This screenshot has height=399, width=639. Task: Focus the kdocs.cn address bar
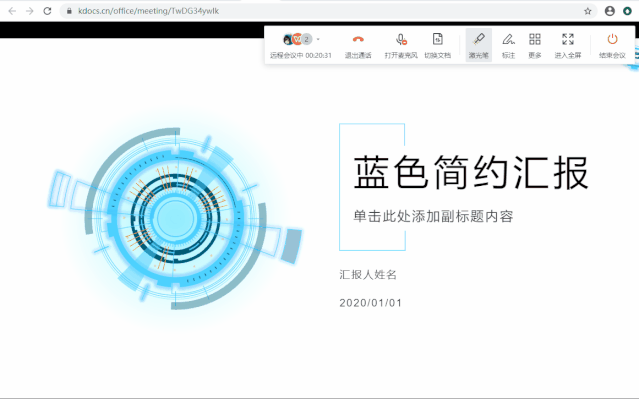pos(328,11)
